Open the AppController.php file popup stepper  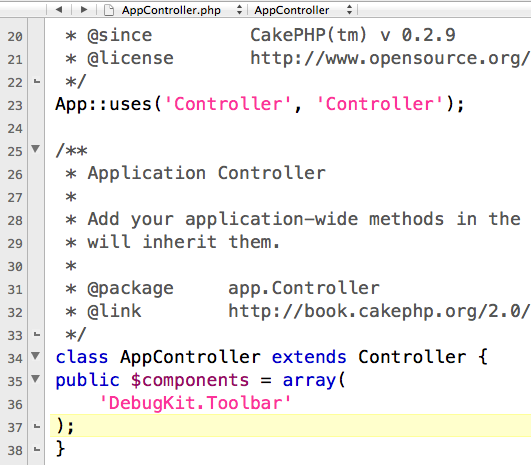pos(239,10)
